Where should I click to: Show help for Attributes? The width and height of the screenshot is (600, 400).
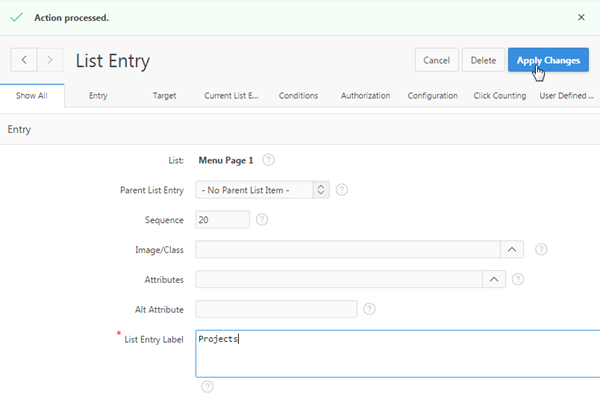[518, 279]
